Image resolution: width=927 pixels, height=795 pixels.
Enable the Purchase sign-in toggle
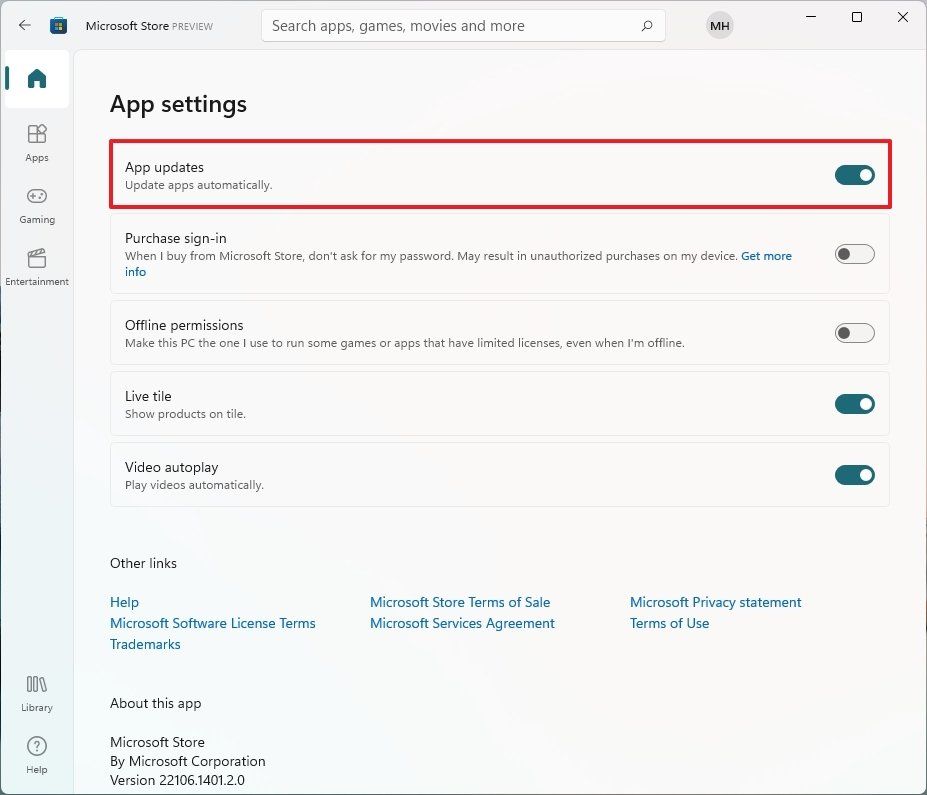click(x=854, y=254)
